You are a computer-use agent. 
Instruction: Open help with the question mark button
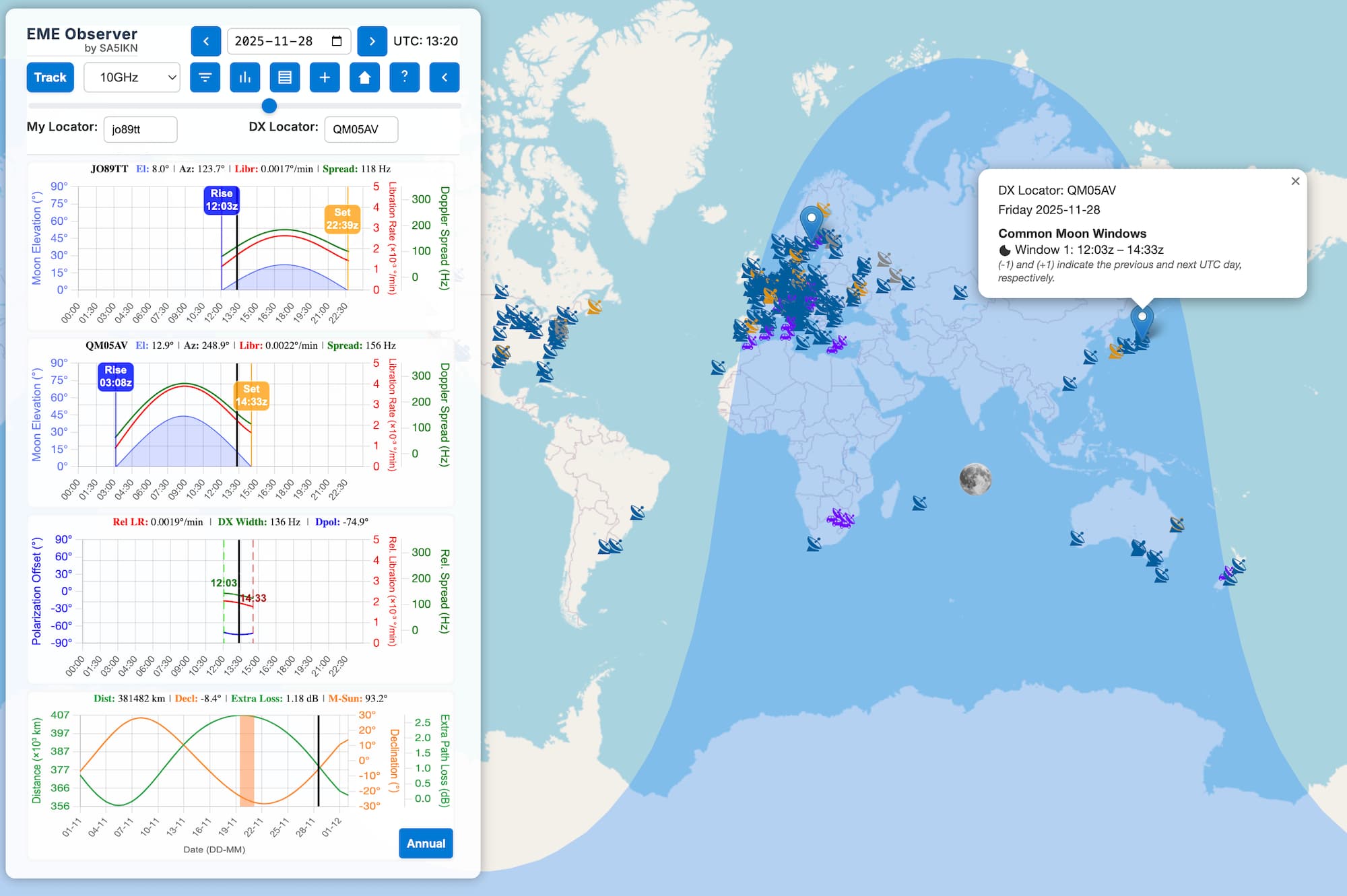[404, 77]
